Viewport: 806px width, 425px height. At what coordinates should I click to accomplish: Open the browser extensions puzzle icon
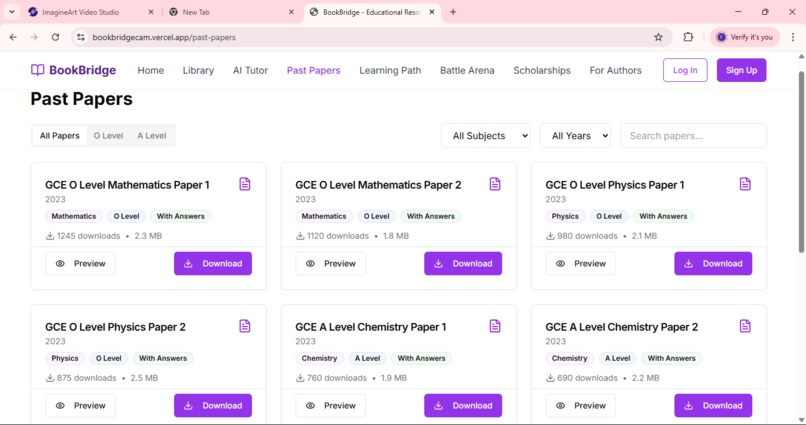688,37
